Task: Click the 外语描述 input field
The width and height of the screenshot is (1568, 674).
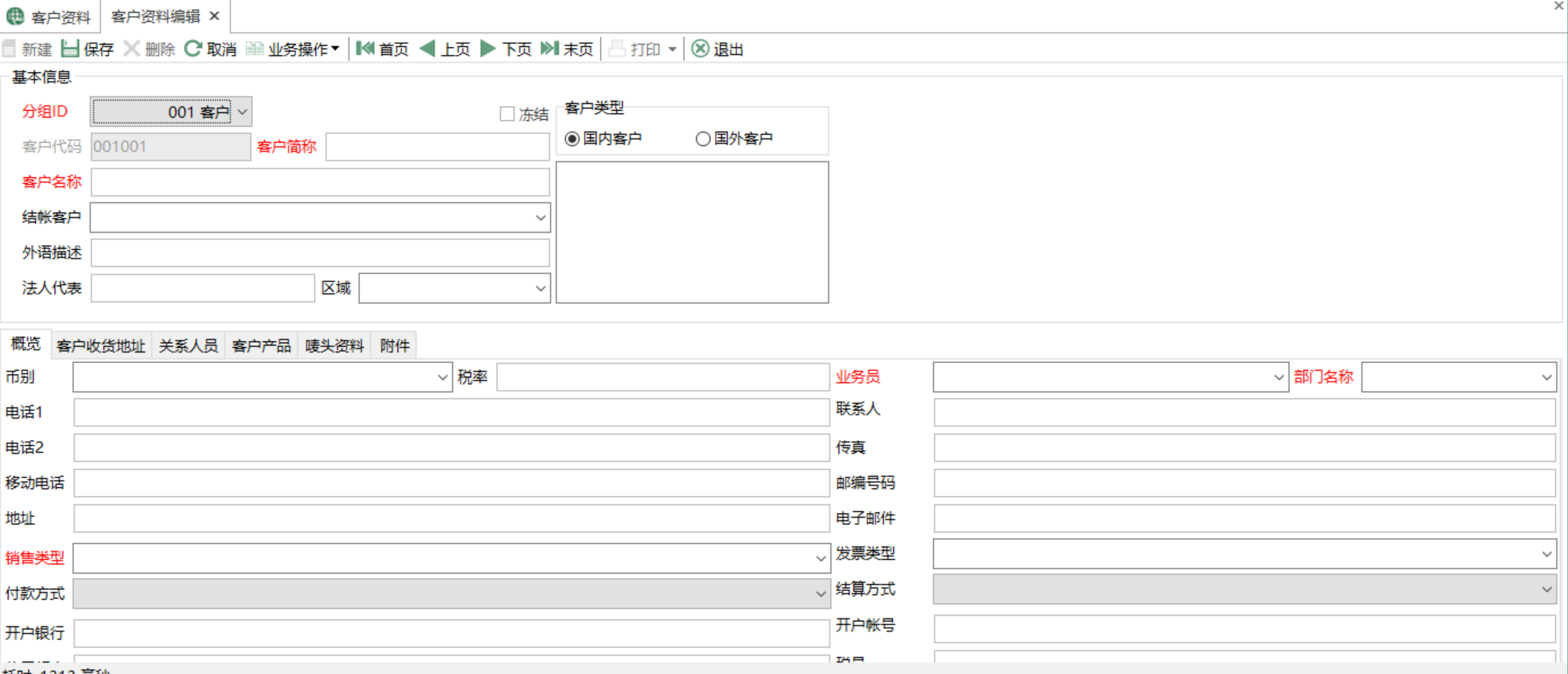Action: 320,253
